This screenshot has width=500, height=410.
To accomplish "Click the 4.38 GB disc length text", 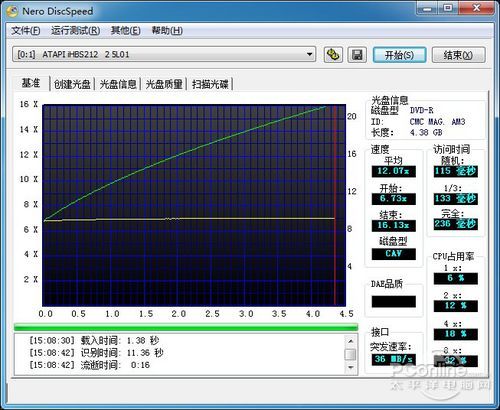I will pos(426,133).
